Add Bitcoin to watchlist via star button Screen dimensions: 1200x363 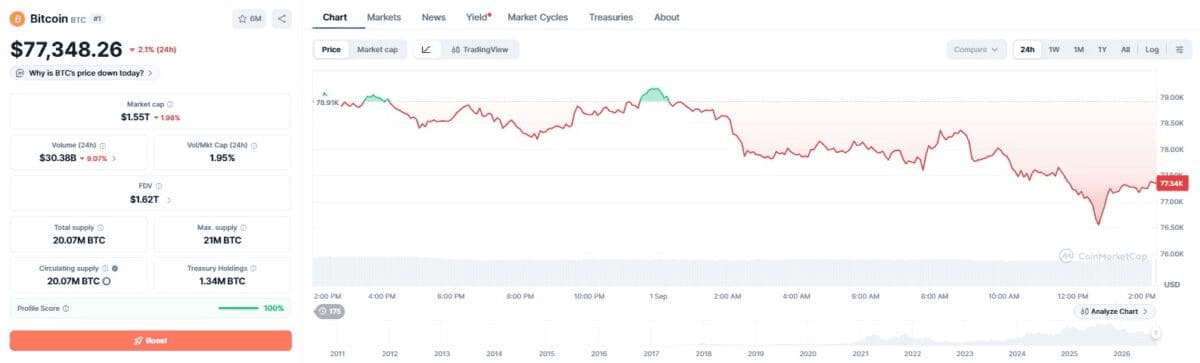coord(249,18)
